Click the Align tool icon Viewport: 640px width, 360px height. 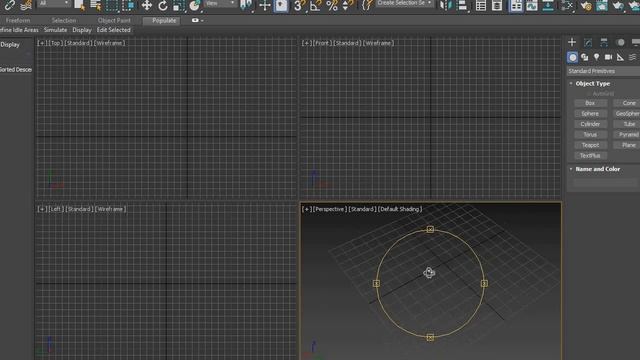[462, 5]
